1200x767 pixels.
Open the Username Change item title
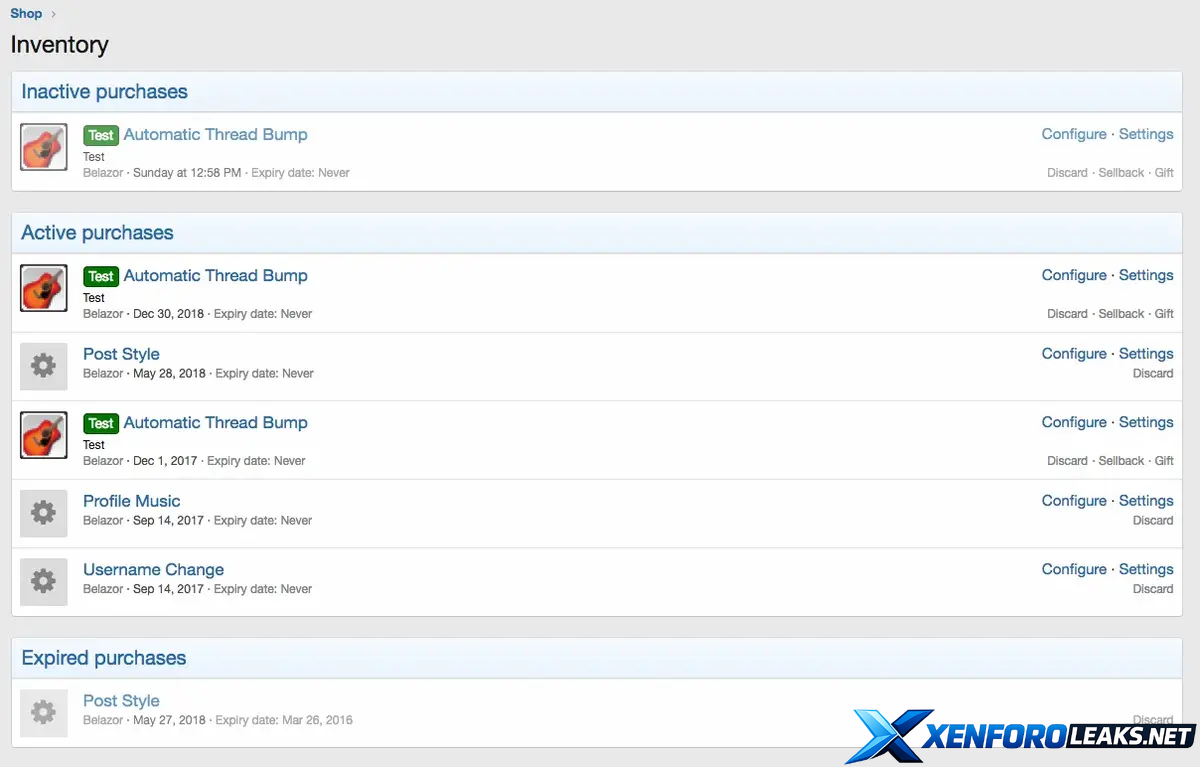(x=153, y=570)
